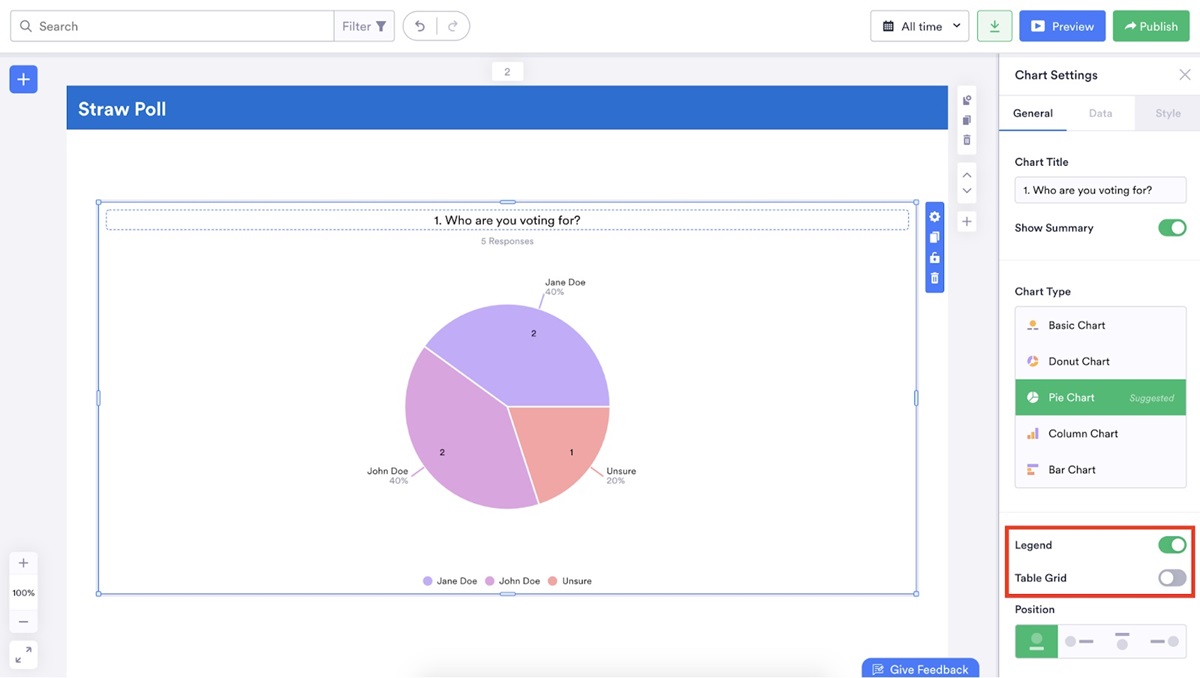The width and height of the screenshot is (1200, 678).
Task: Select the green legend position swatch
Action: coord(1035,640)
